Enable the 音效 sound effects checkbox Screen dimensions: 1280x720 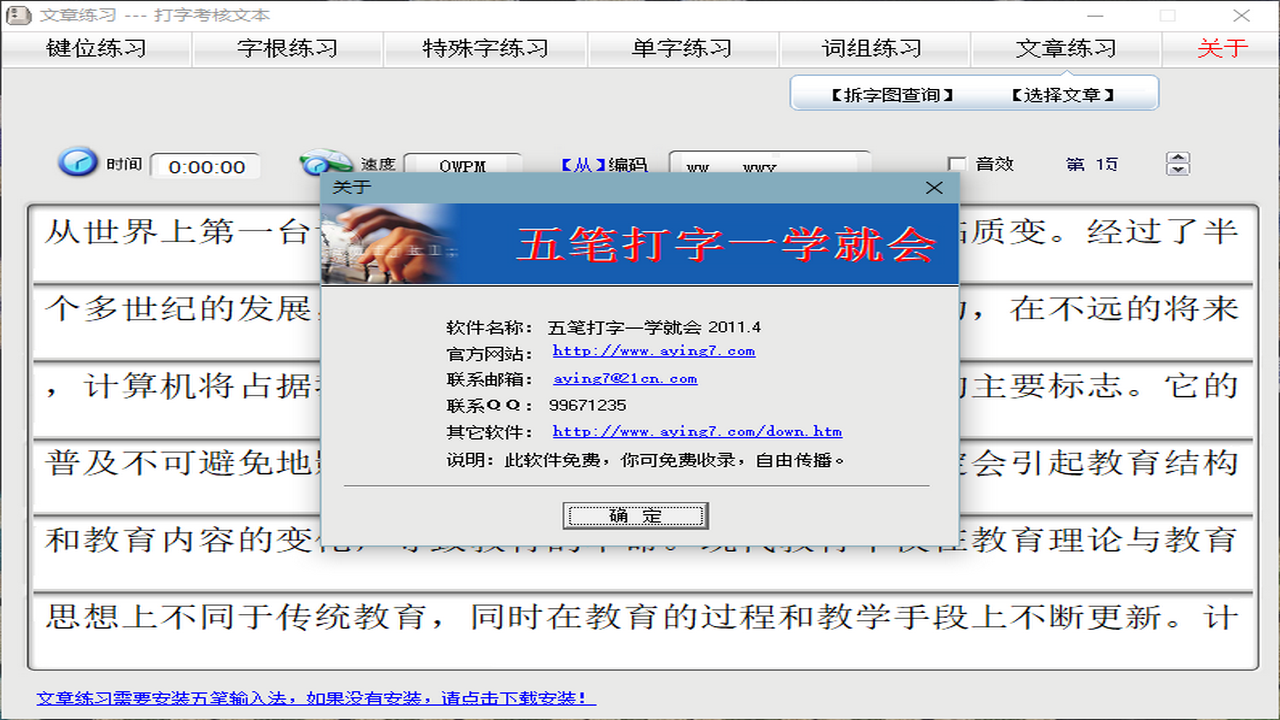click(958, 164)
